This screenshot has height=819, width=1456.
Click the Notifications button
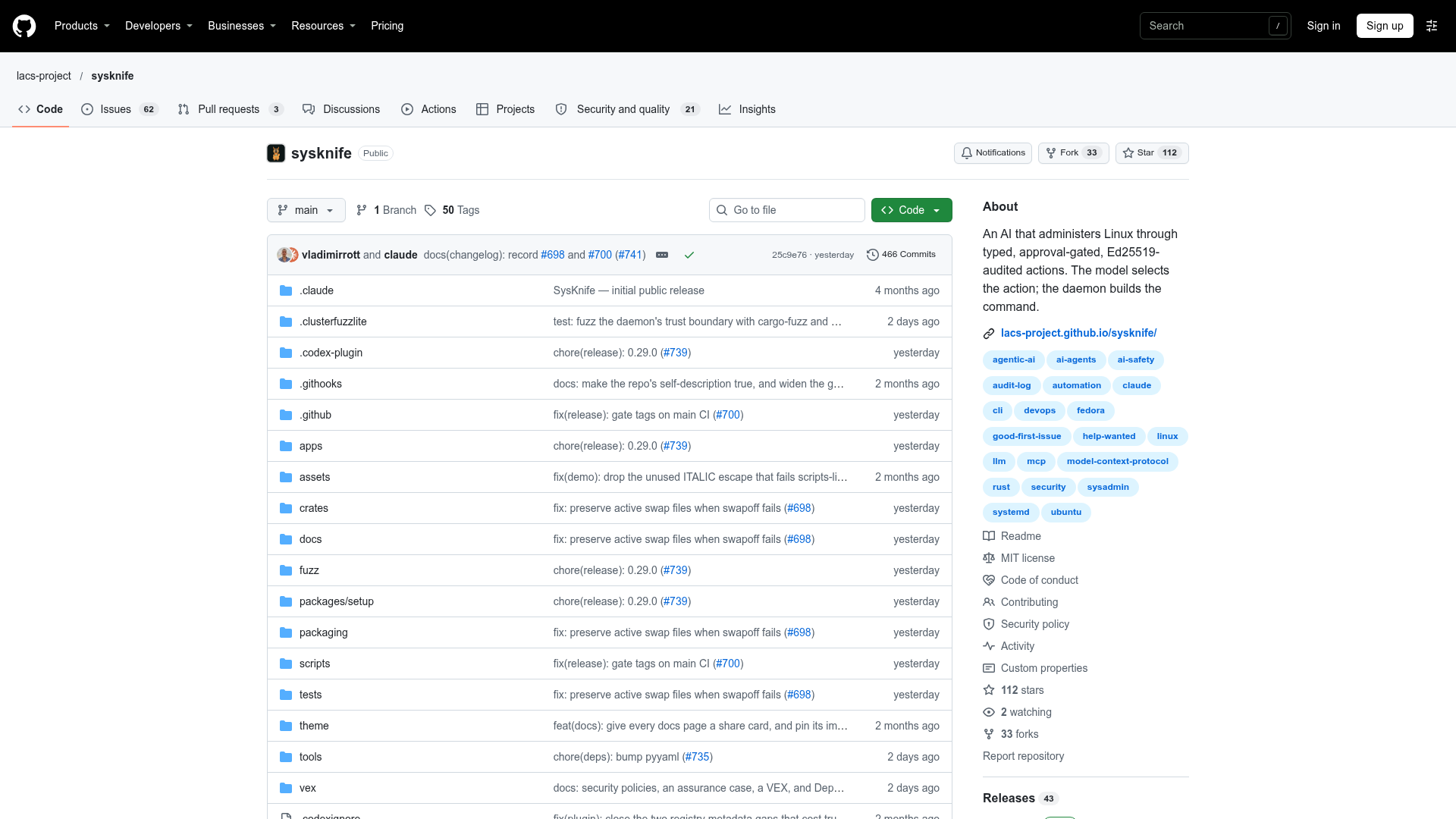click(993, 153)
